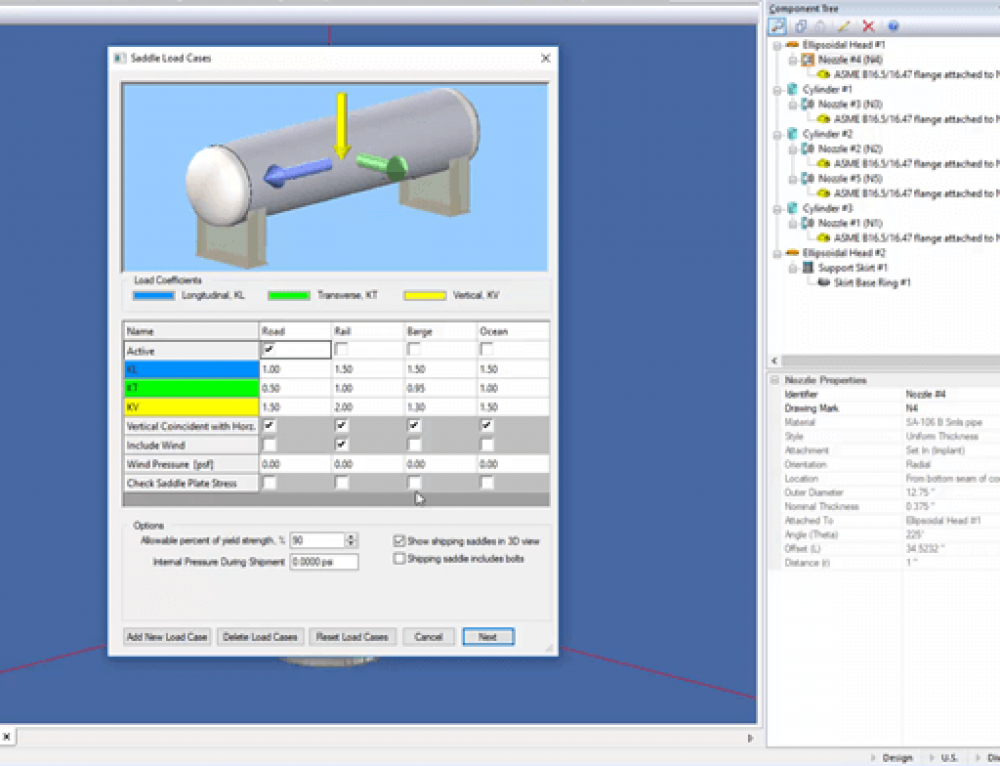
Task: Collapse the Nozzle #1 (N1) node
Action: 791,222
